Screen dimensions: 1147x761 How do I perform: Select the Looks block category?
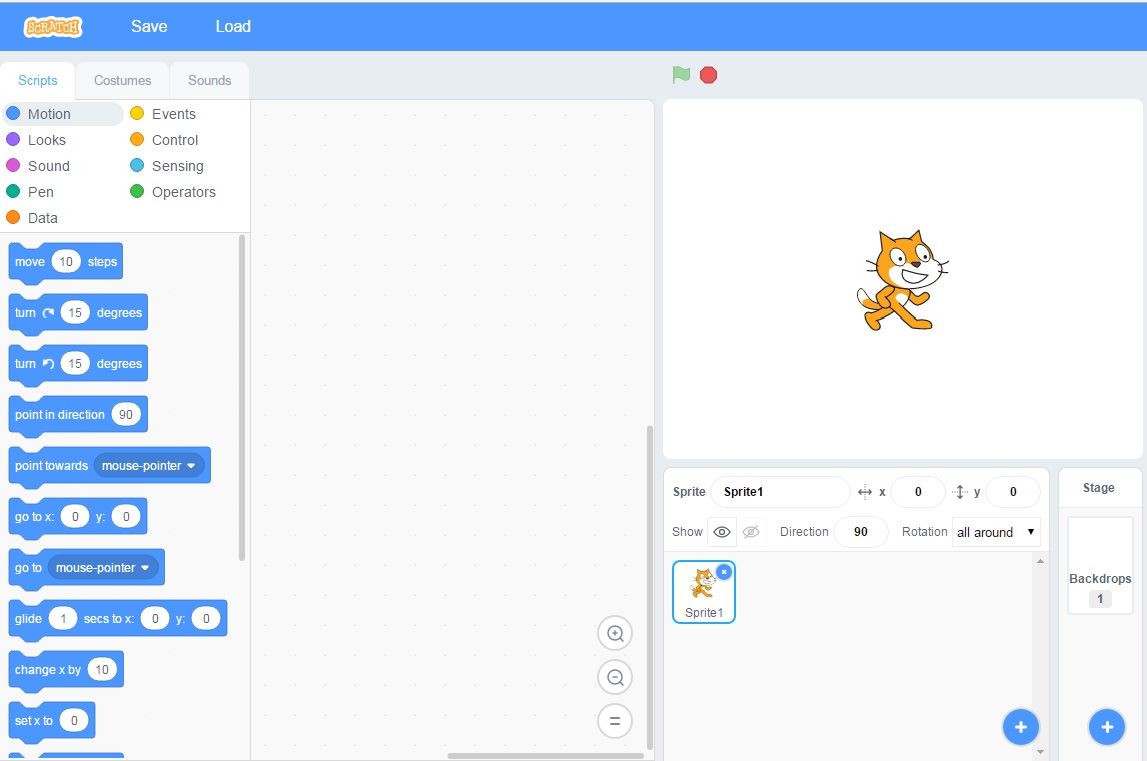pos(46,140)
